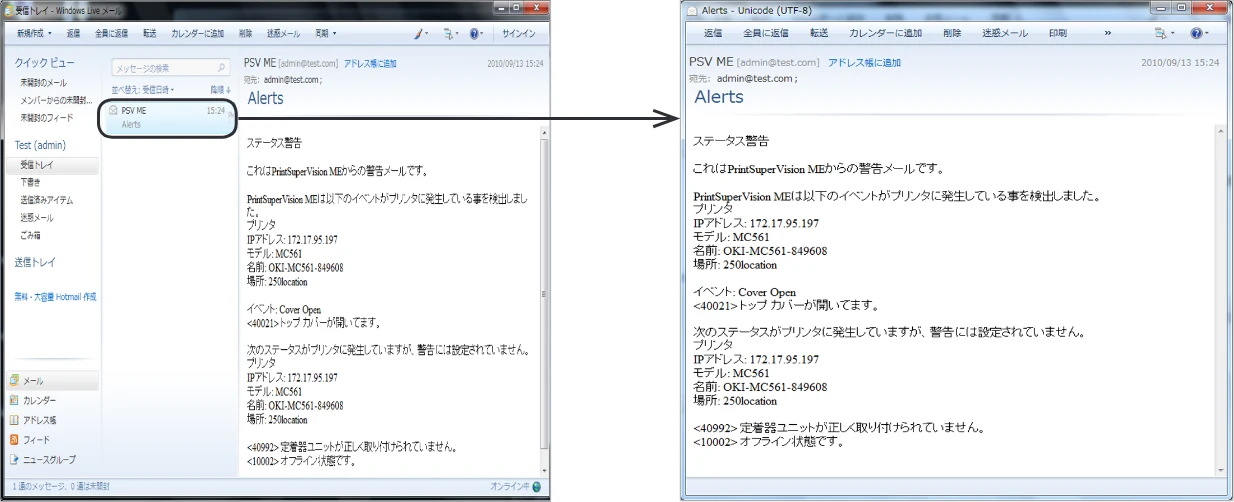Click 迷惑メール in the Alerts window toolbar

point(1004,33)
